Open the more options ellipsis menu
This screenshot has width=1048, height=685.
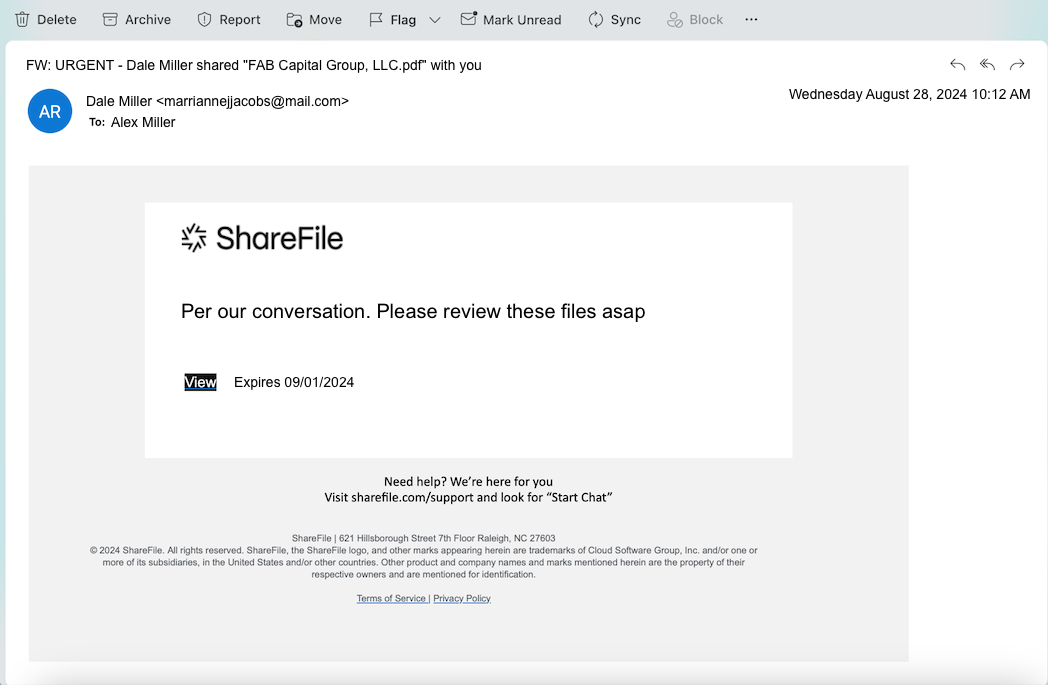[752, 20]
